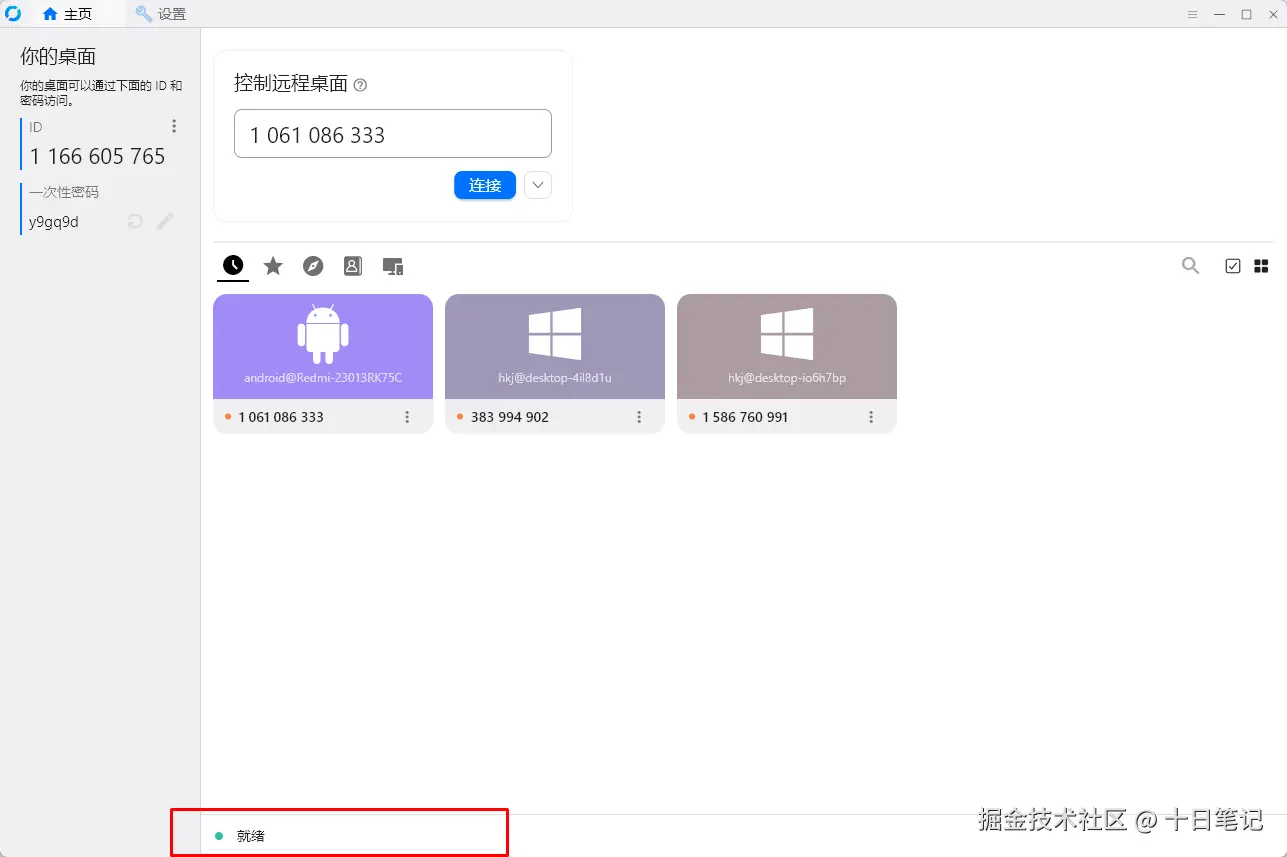
Task: Open menu for peer 1 061 086 333
Action: [x=407, y=417]
